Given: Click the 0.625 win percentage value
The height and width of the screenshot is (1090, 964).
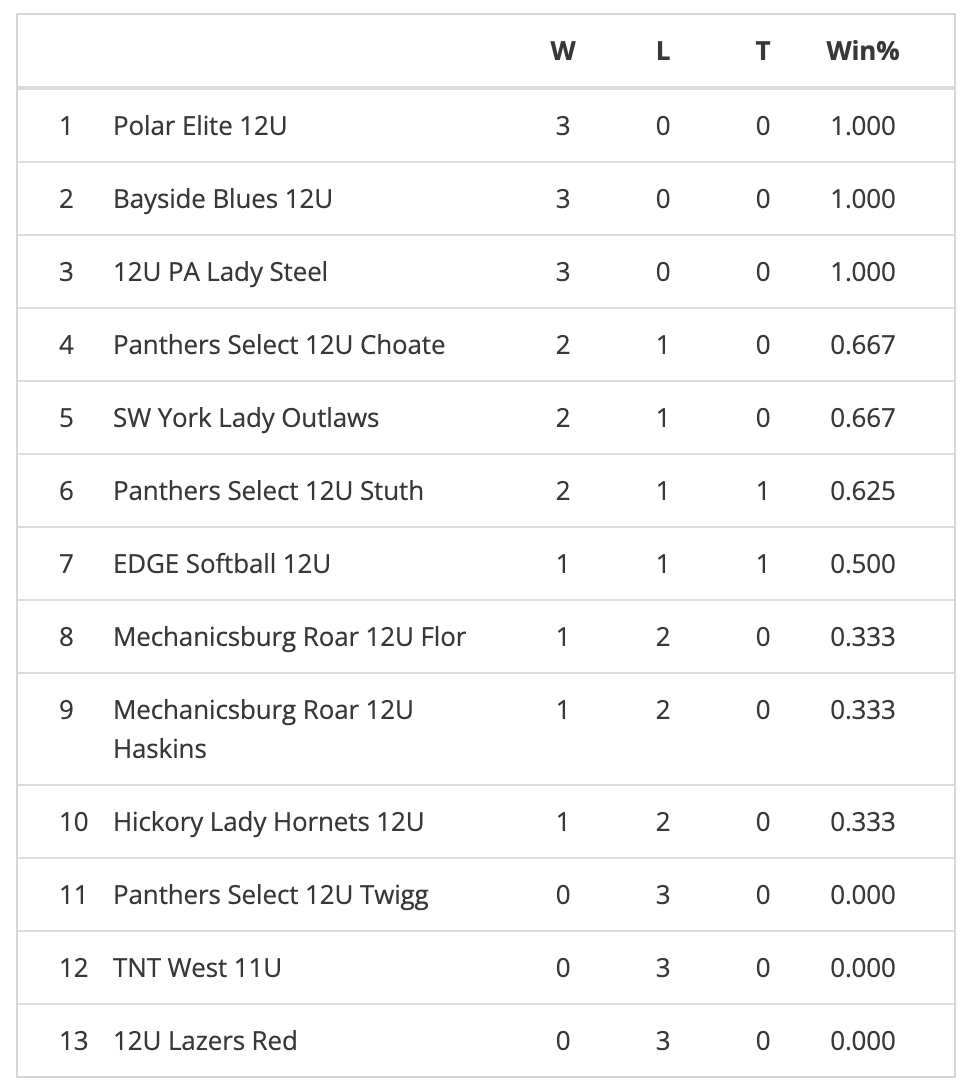Looking at the screenshot, I should click(x=862, y=491).
